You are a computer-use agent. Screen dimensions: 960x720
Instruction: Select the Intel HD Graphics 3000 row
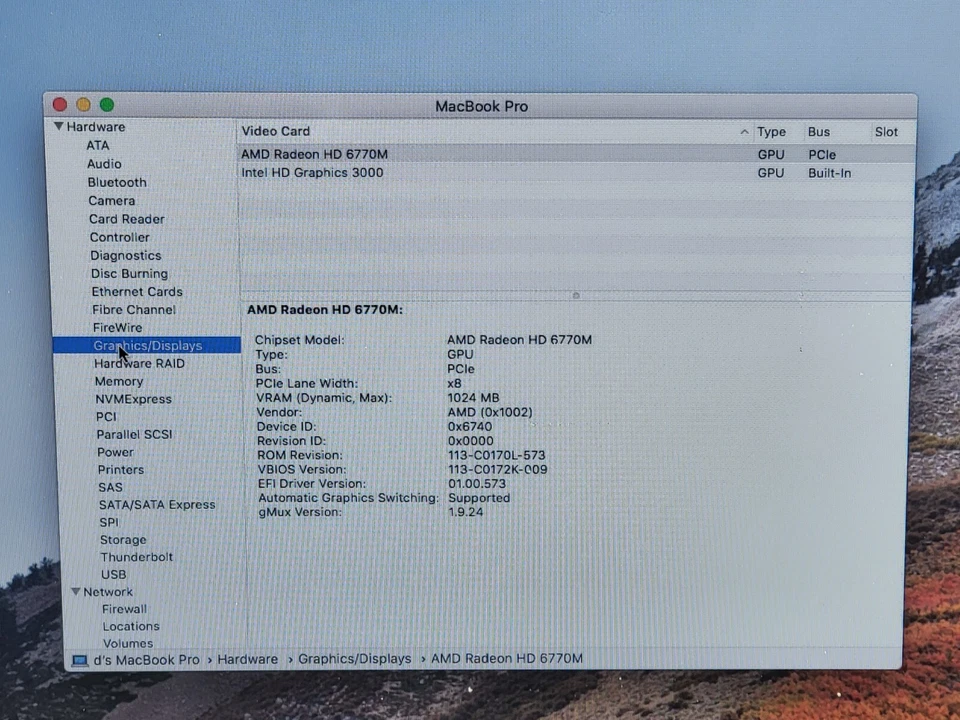(312, 172)
